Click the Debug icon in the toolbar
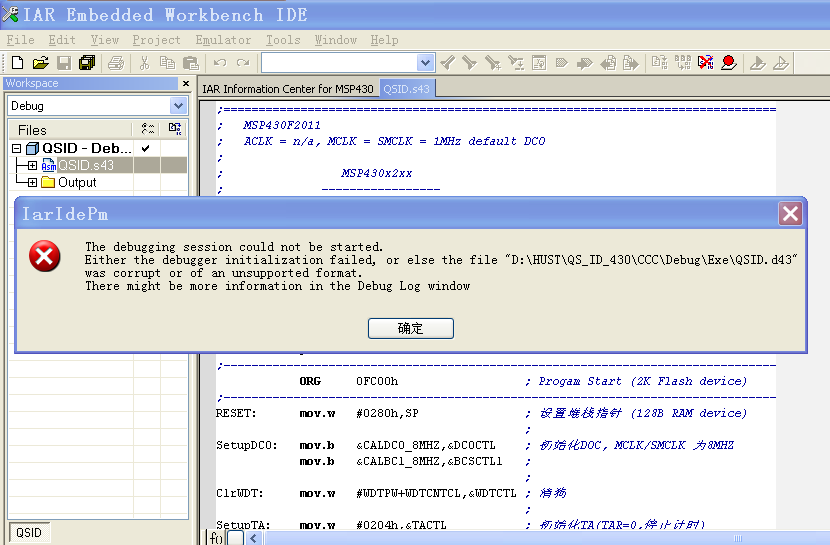The width and height of the screenshot is (830, 545). tap(757, 63)
